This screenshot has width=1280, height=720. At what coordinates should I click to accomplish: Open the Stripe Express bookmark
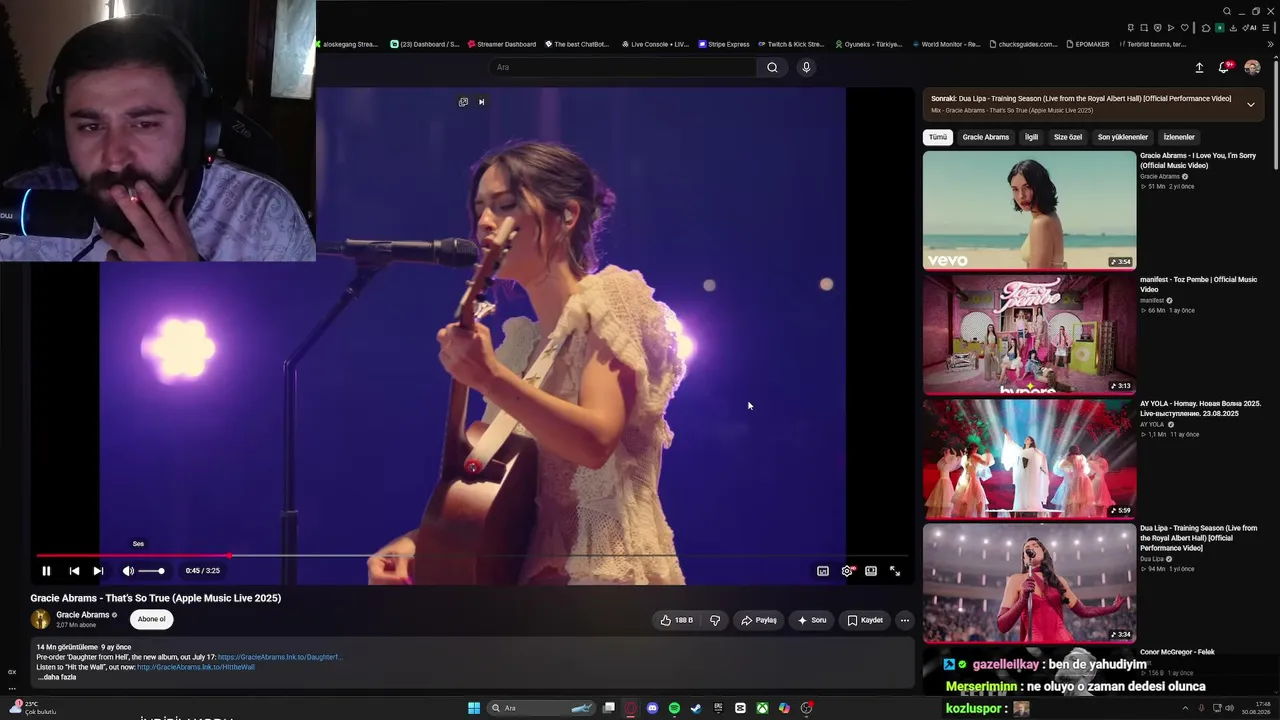click(x=724, y=44)
